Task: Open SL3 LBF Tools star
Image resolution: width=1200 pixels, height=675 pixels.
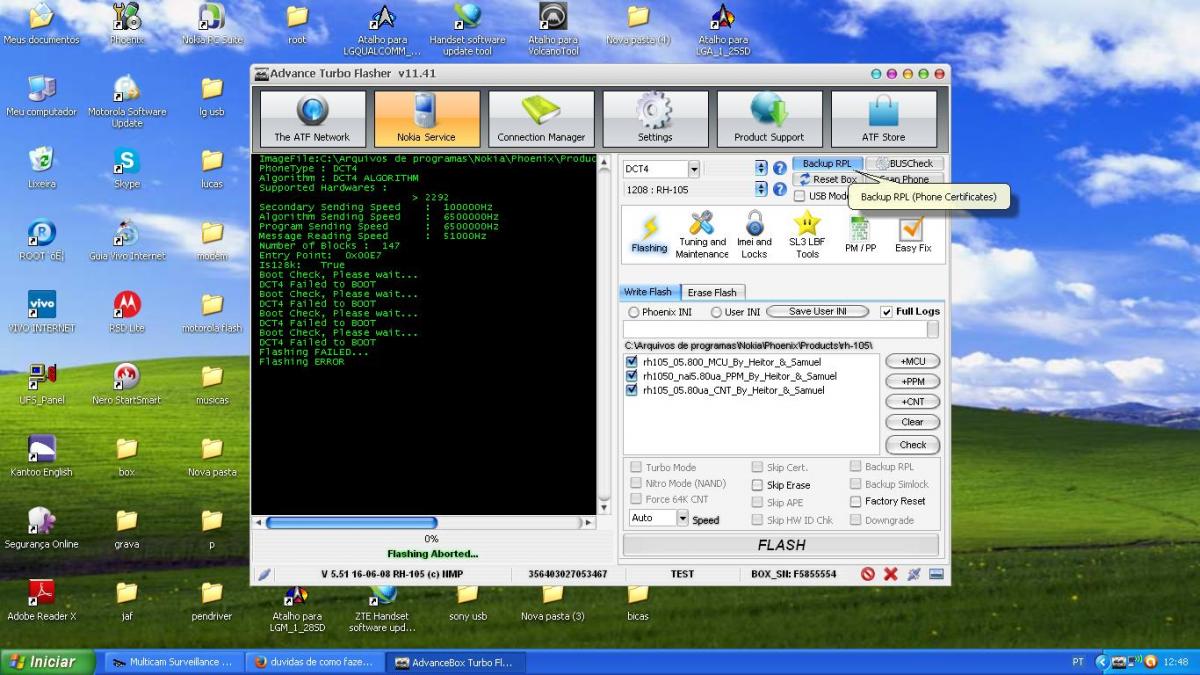Action: pyautogui.click(x=806, y=235)
